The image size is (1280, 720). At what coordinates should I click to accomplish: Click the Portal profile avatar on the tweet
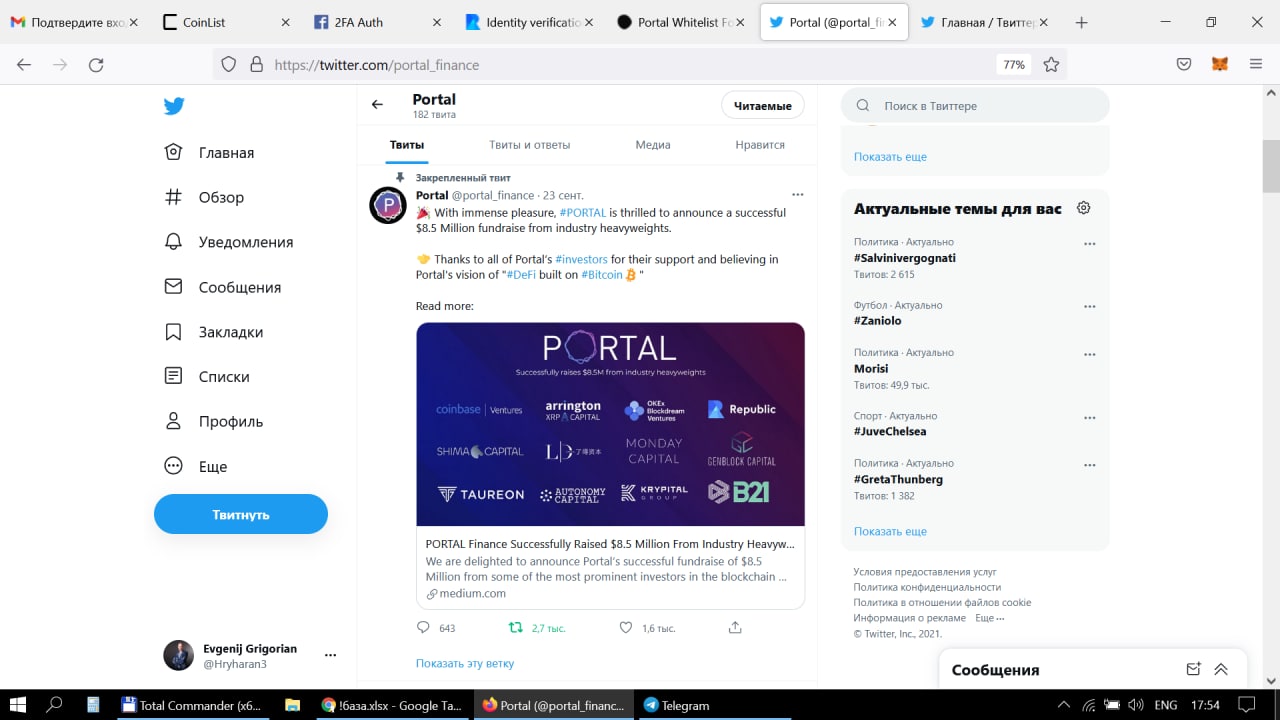tap(388, 205)
